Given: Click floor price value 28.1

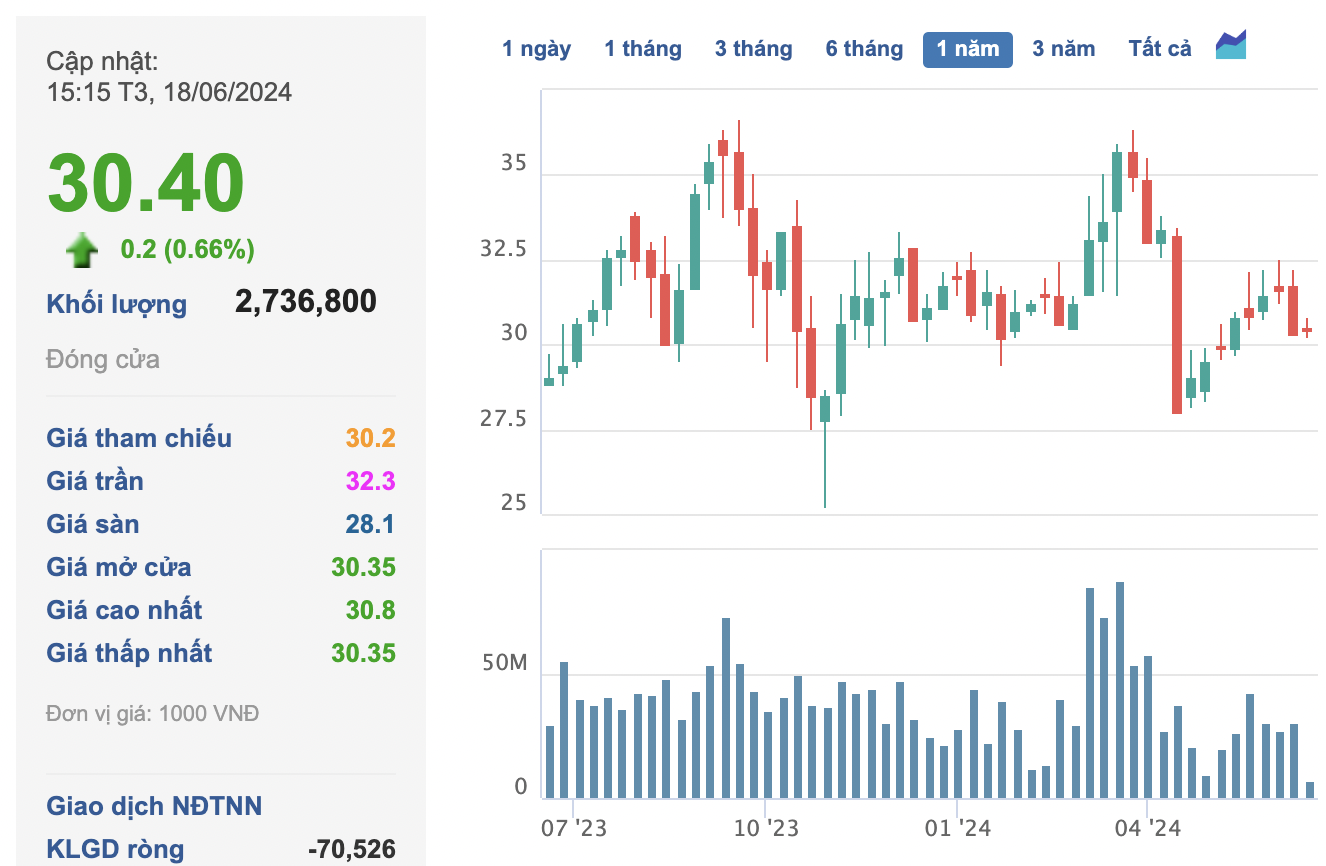Looking at the screenshot, I should pyautogui.click(x=371, y=524).
